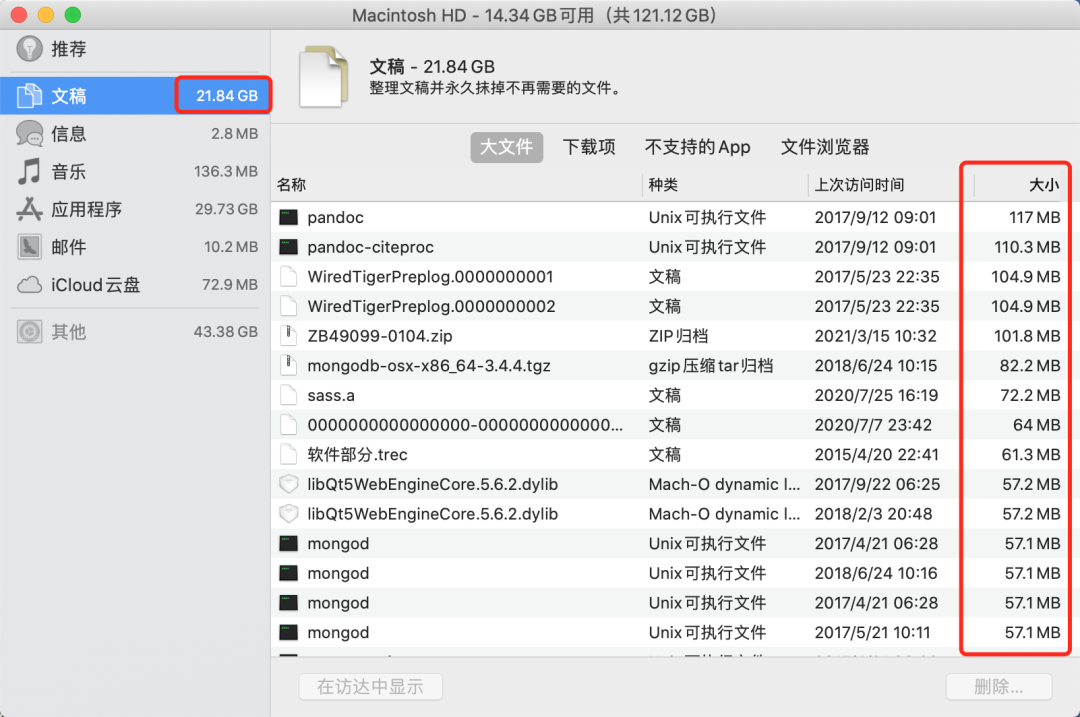
Task: Open the 不支持的App tab
Action: [699, 147]
